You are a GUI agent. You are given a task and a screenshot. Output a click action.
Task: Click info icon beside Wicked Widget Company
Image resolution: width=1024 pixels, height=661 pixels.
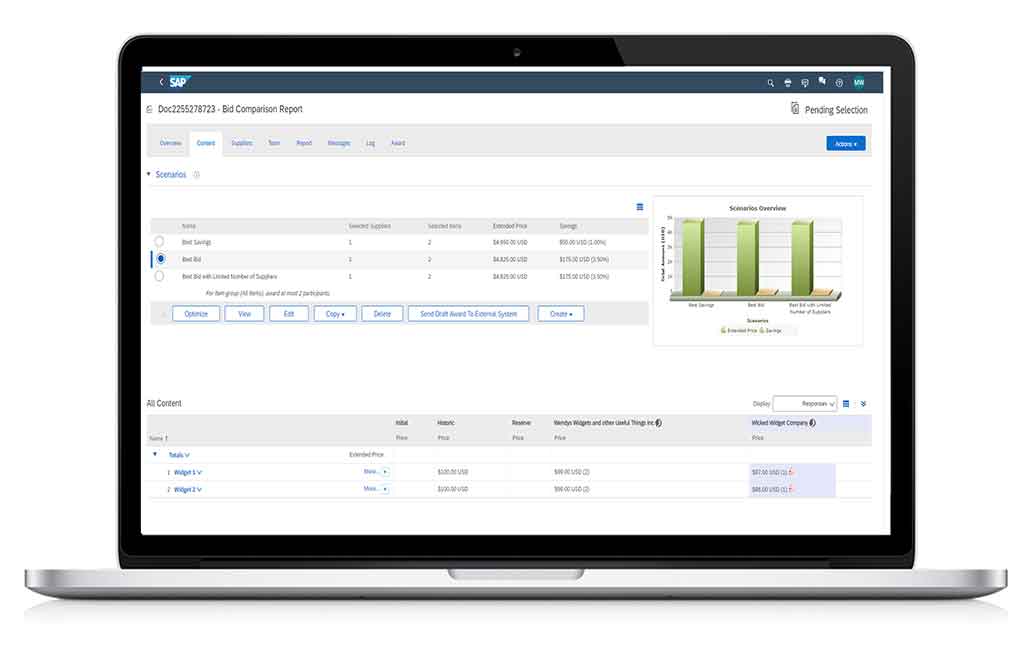click(812, 423)
